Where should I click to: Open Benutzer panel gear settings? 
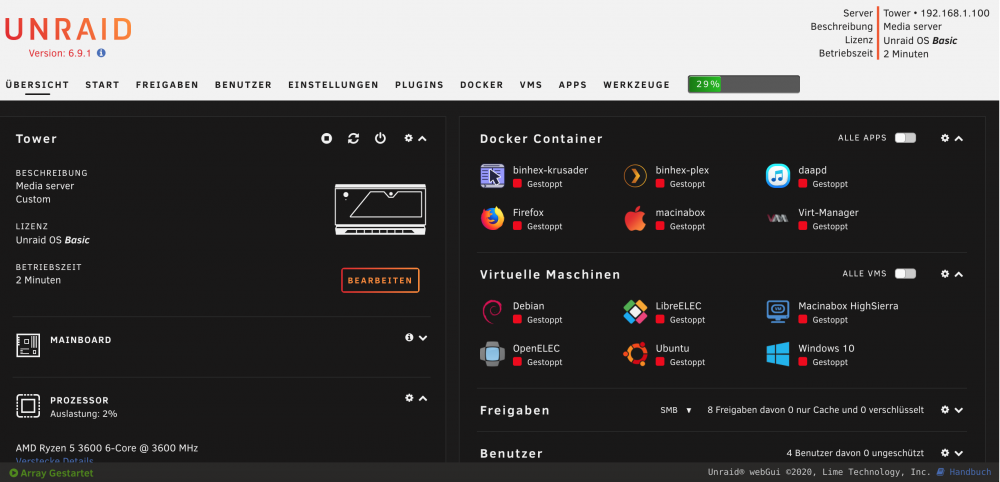point(945,453)
